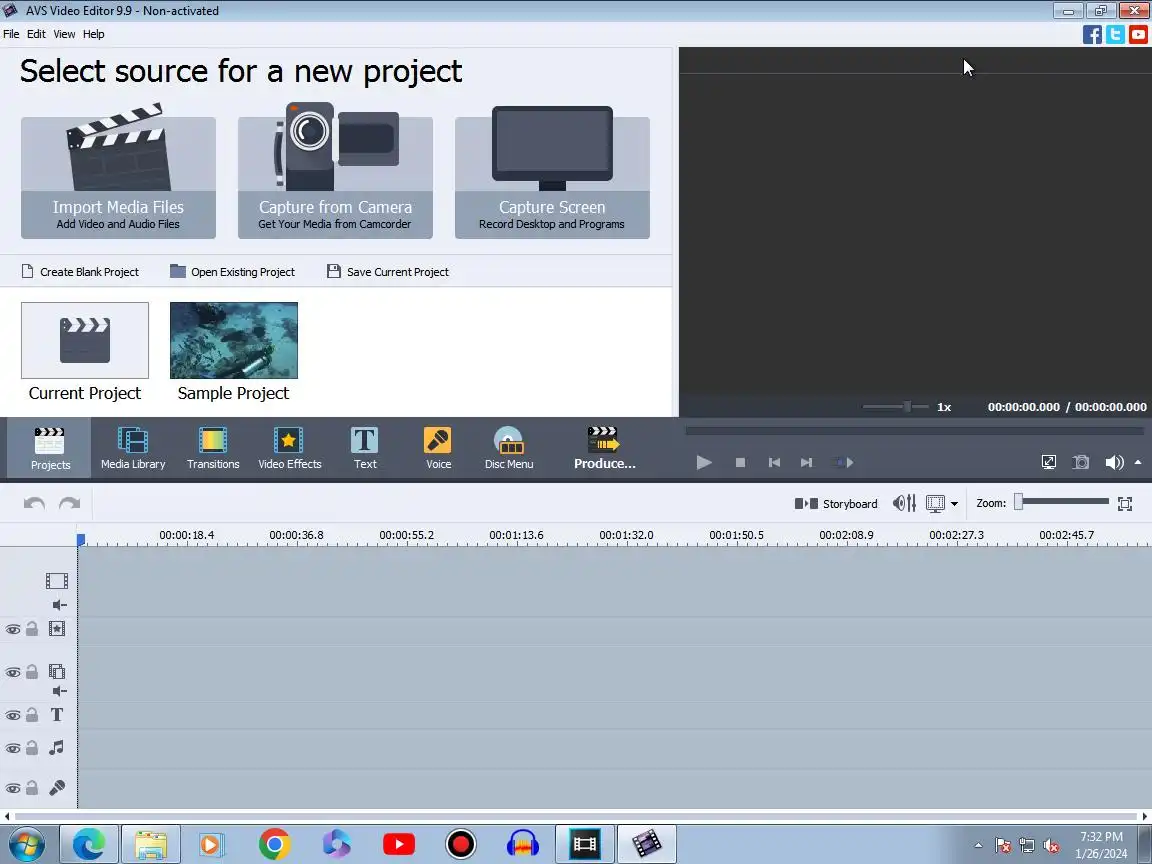
Task: Toggle visibility of text track
Action: click(12, 716)
